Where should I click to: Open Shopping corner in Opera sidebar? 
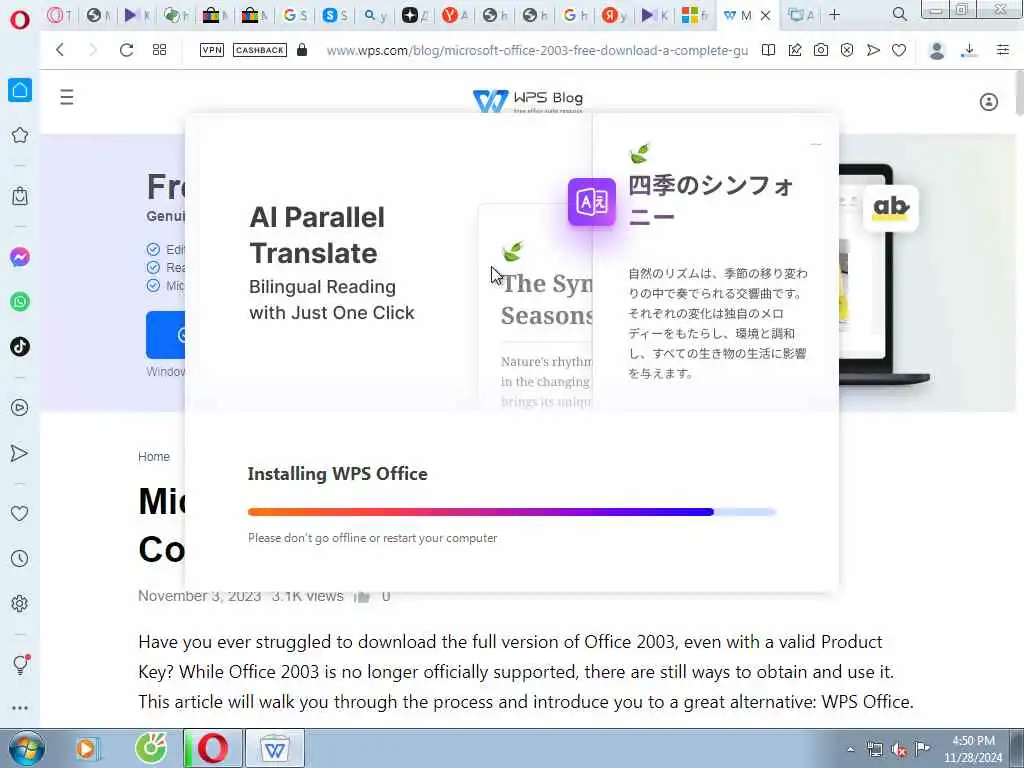tap(20, 196)
